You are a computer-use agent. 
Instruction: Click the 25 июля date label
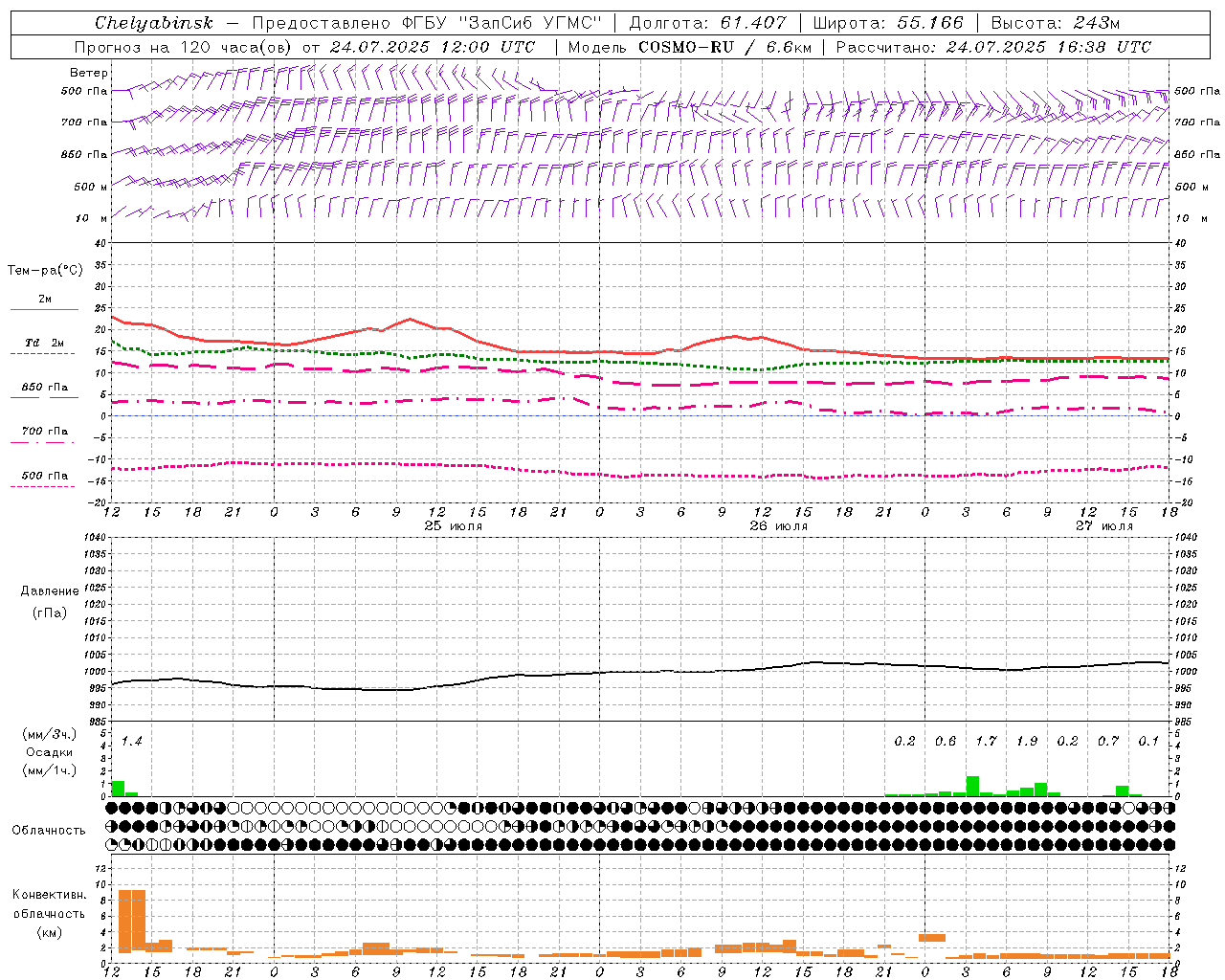pyautogui.click(x=454, y=526)
